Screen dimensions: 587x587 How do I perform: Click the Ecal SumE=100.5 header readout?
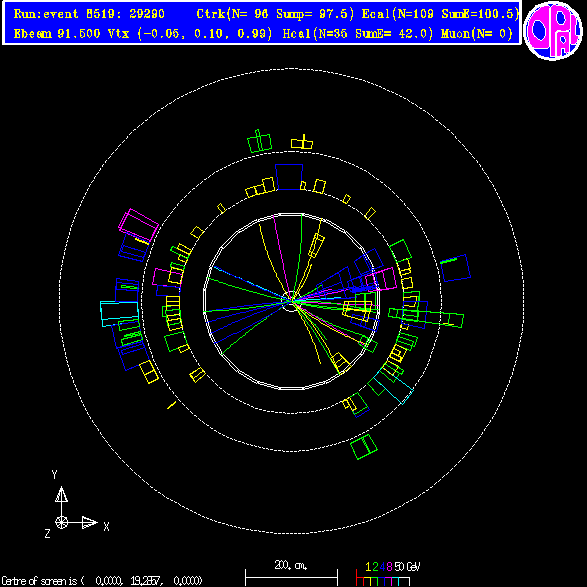440,14
